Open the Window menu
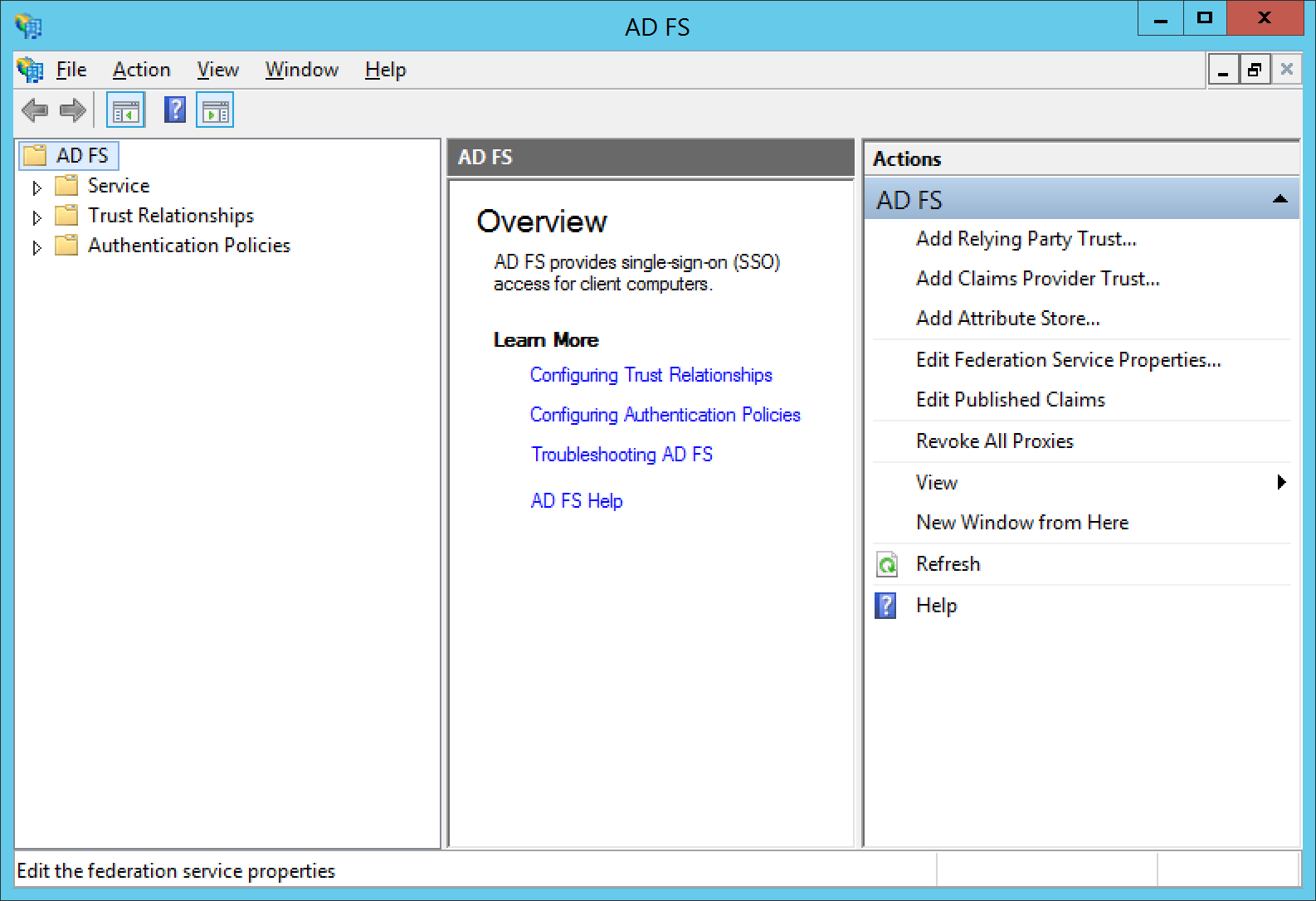1316x901 pixels. [301, 70]
